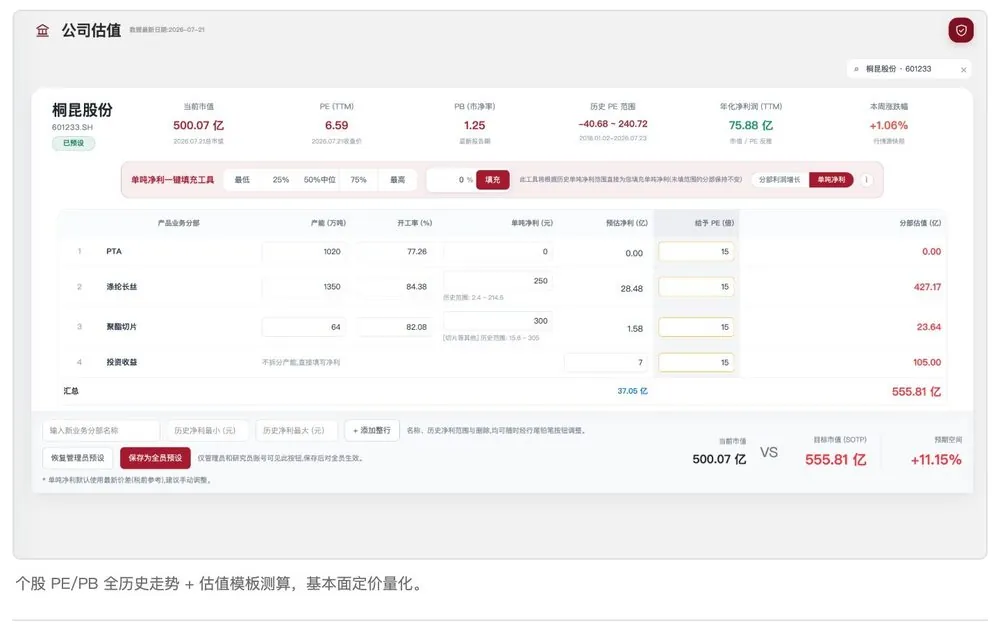Image resolution: width=1000 pixels, height=625 pixels.
Task: Click the 当前市值 value 500.07 亿 at top
Action: (198, 126)
